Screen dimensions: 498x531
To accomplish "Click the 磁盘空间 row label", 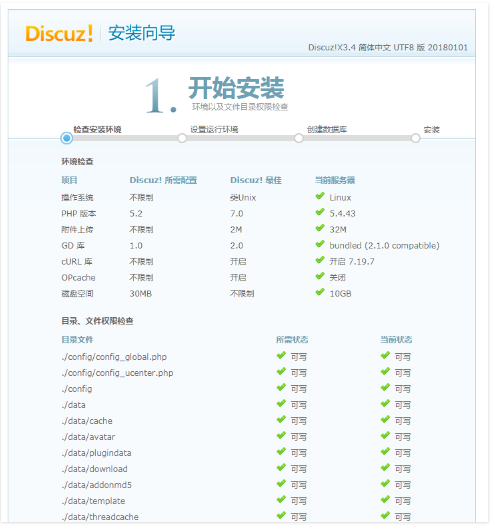I will (x=77, y=294).
